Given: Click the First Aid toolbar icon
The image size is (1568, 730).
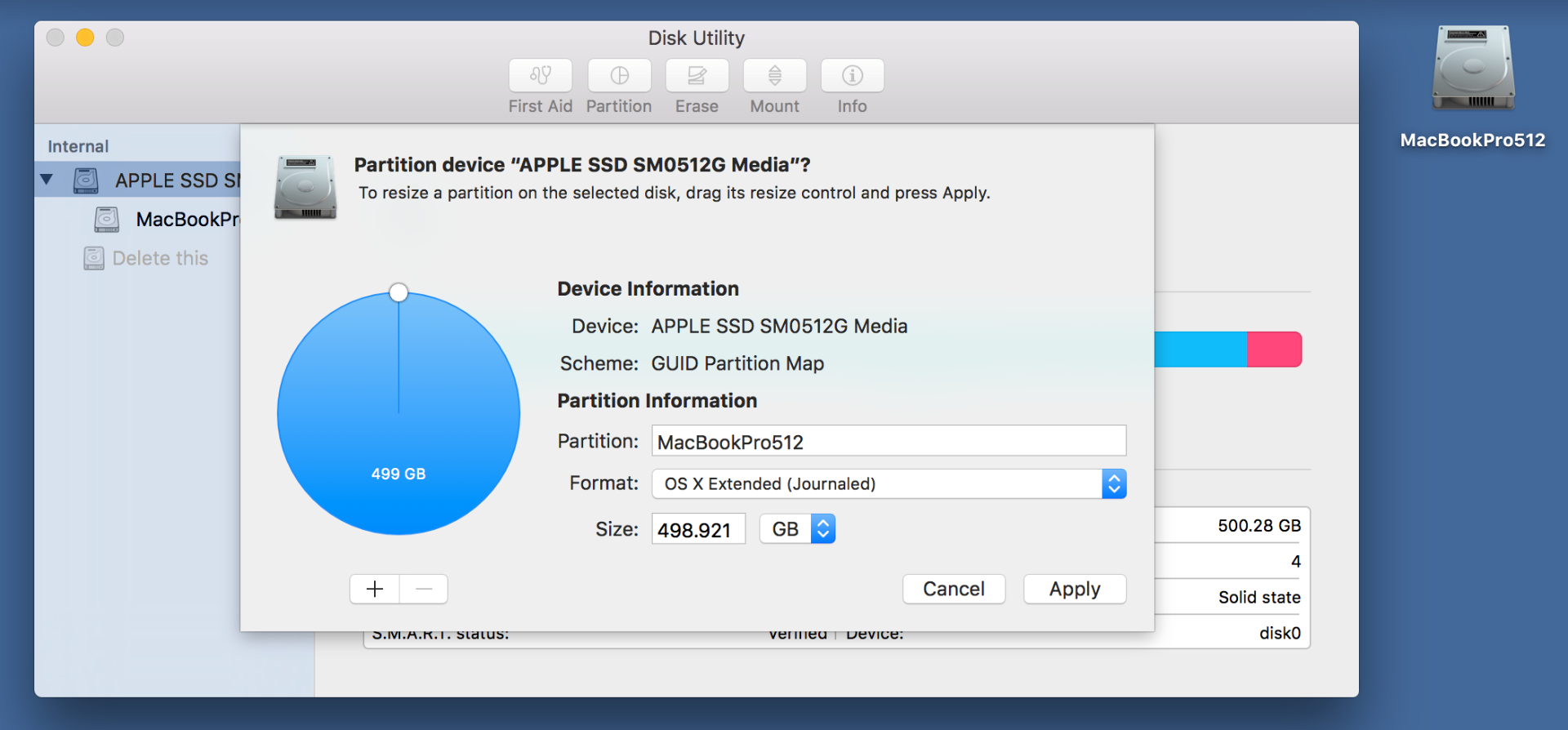Looking at the screenshot, I should click(x=540, y=76).
